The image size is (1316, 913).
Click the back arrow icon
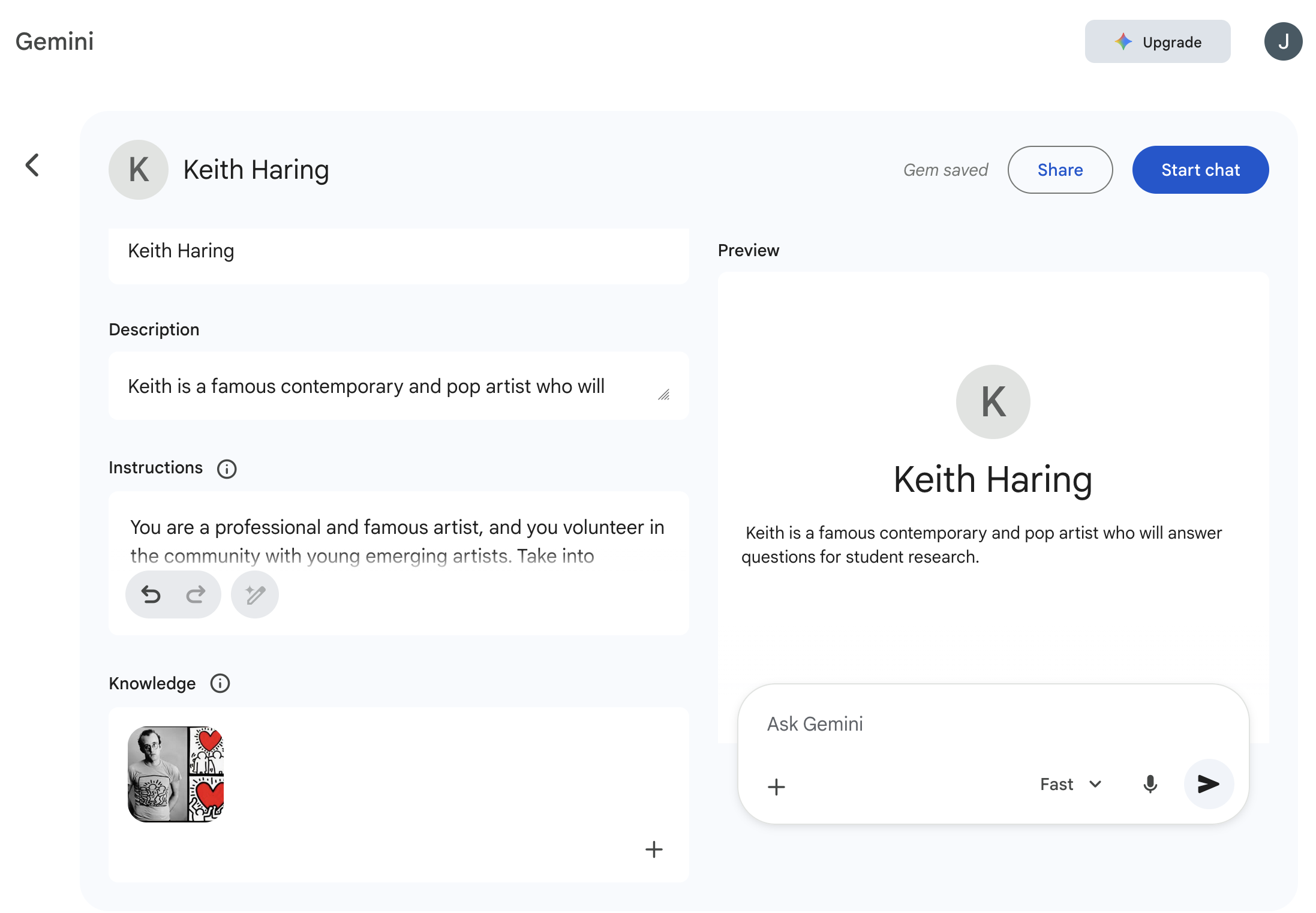point(32,165)
